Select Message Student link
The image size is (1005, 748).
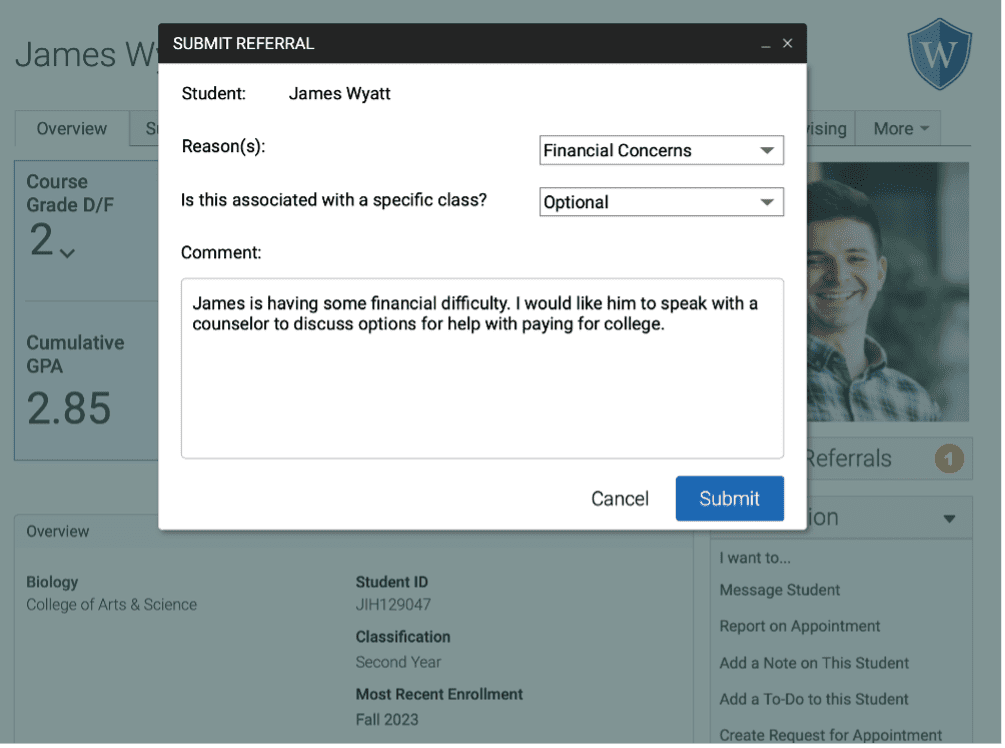779,590
